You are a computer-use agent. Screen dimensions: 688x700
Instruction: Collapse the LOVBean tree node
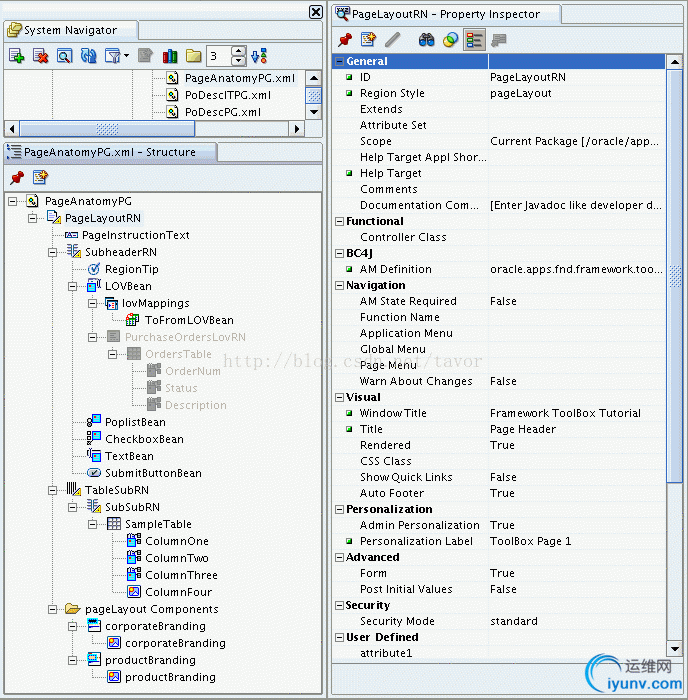[x=73, y=287]
